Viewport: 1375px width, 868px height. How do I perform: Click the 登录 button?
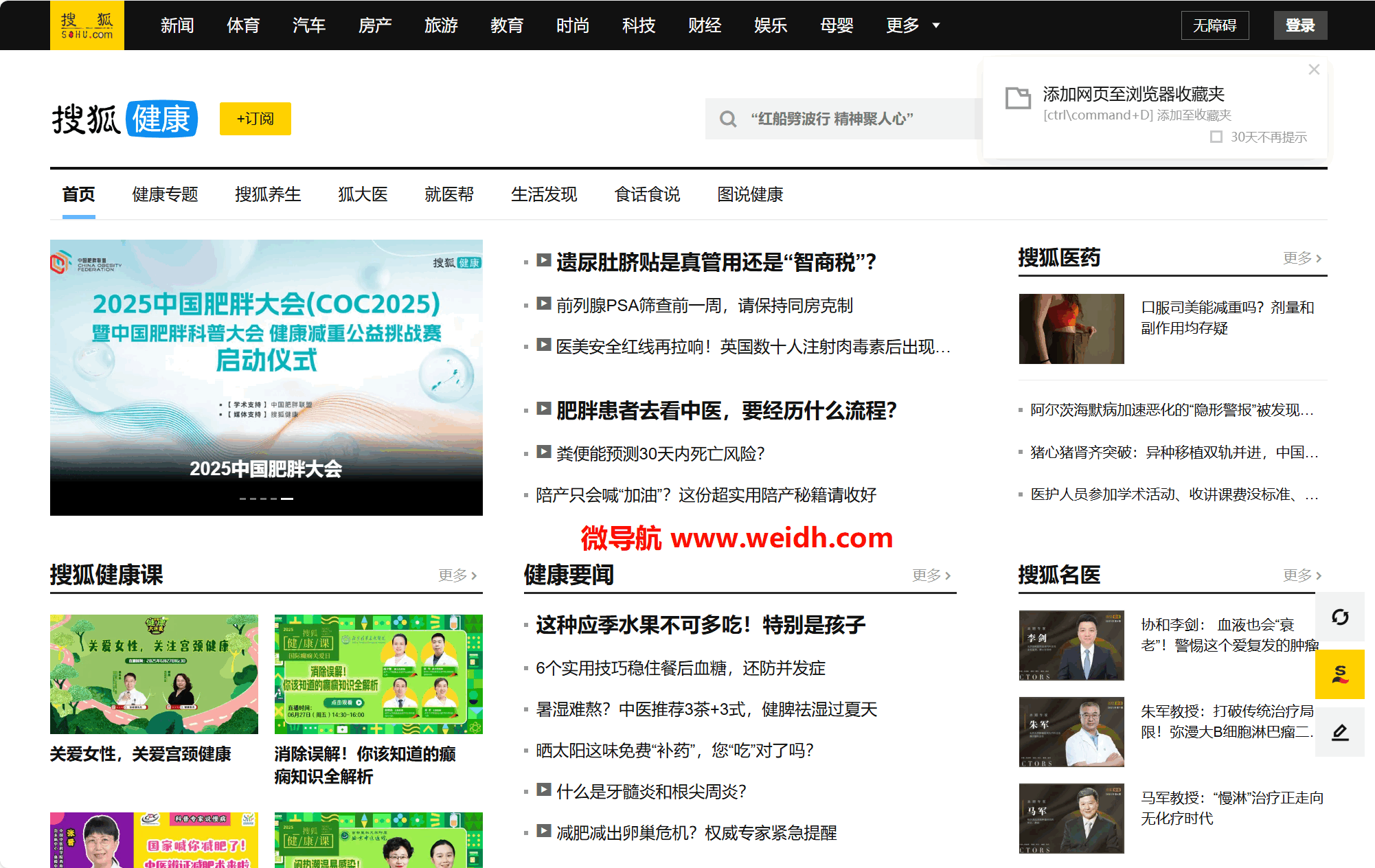coord(1300,25)
